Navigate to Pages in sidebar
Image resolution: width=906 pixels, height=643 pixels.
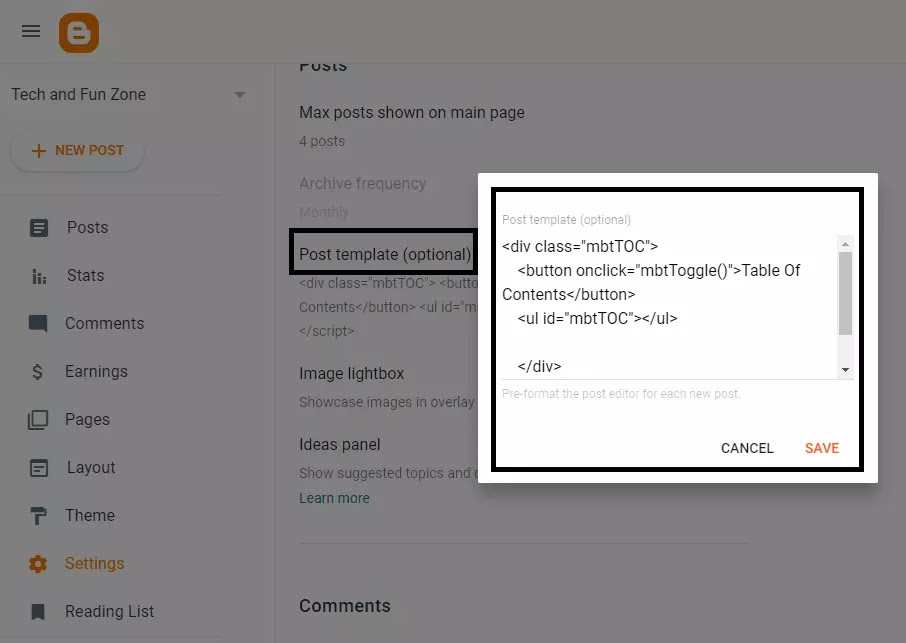tap(87, 419)
